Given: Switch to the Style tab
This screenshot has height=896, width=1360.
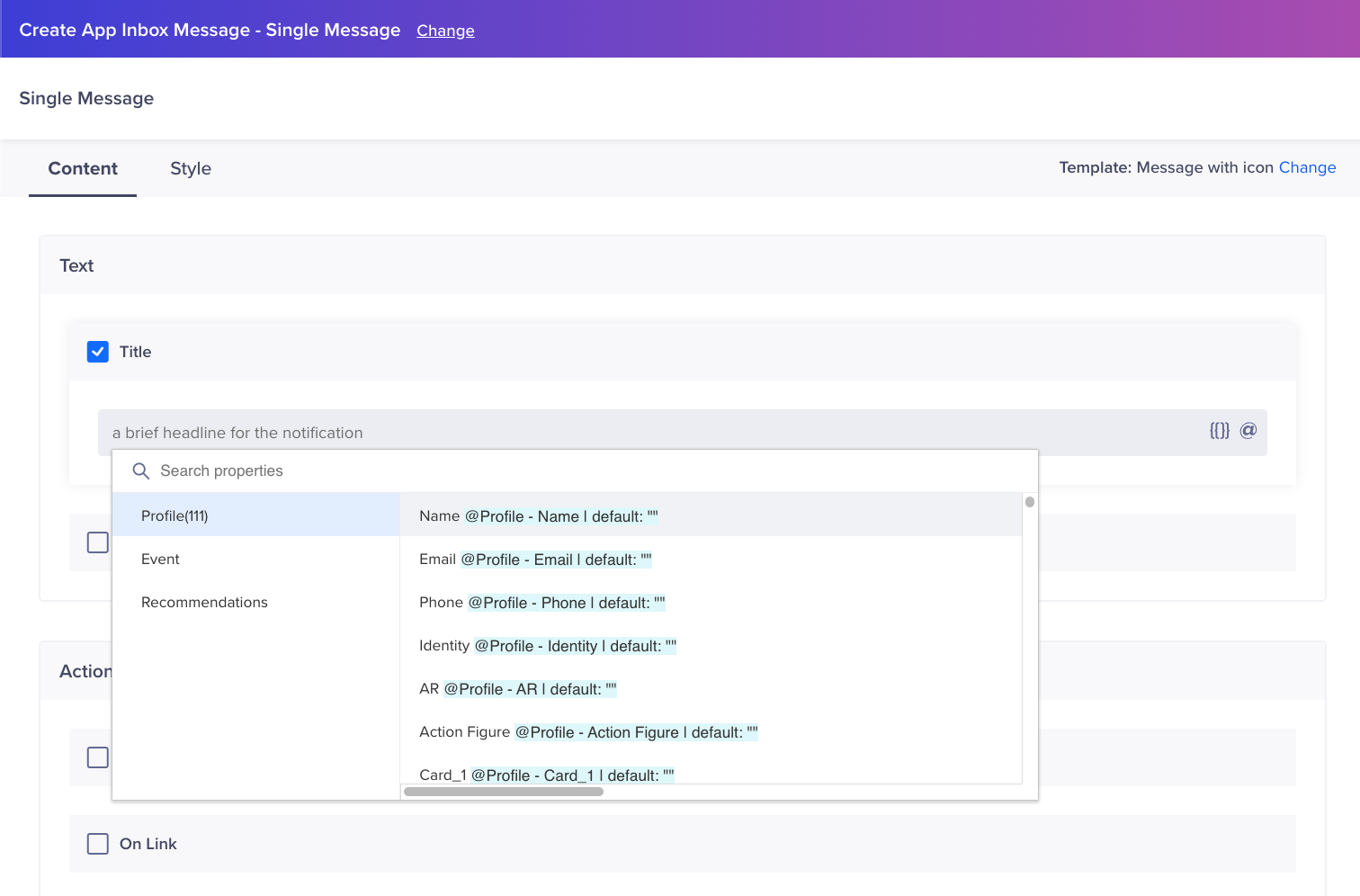Looking at the screenshot, I should tap(191, 168).
